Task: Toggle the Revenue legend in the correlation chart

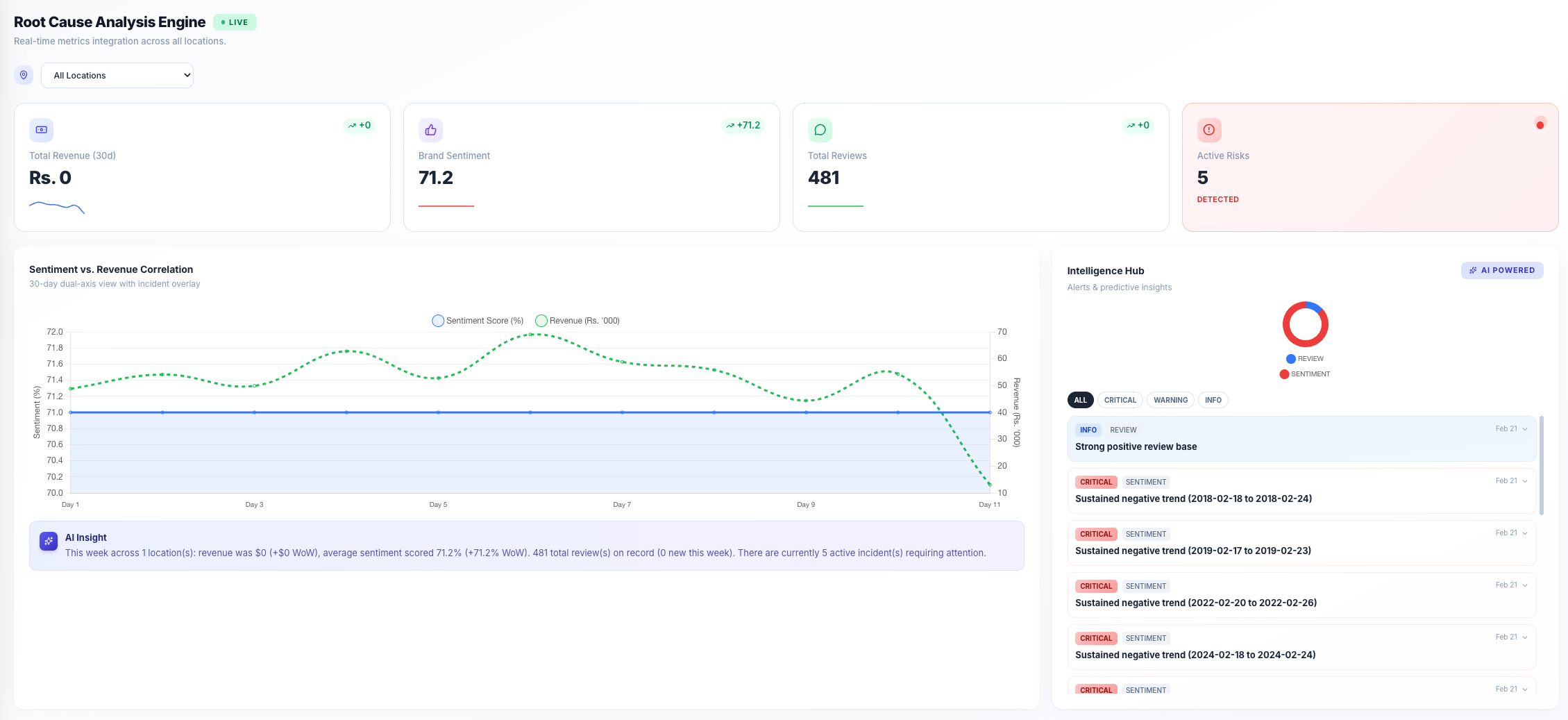Action: (x=577, y=320)
